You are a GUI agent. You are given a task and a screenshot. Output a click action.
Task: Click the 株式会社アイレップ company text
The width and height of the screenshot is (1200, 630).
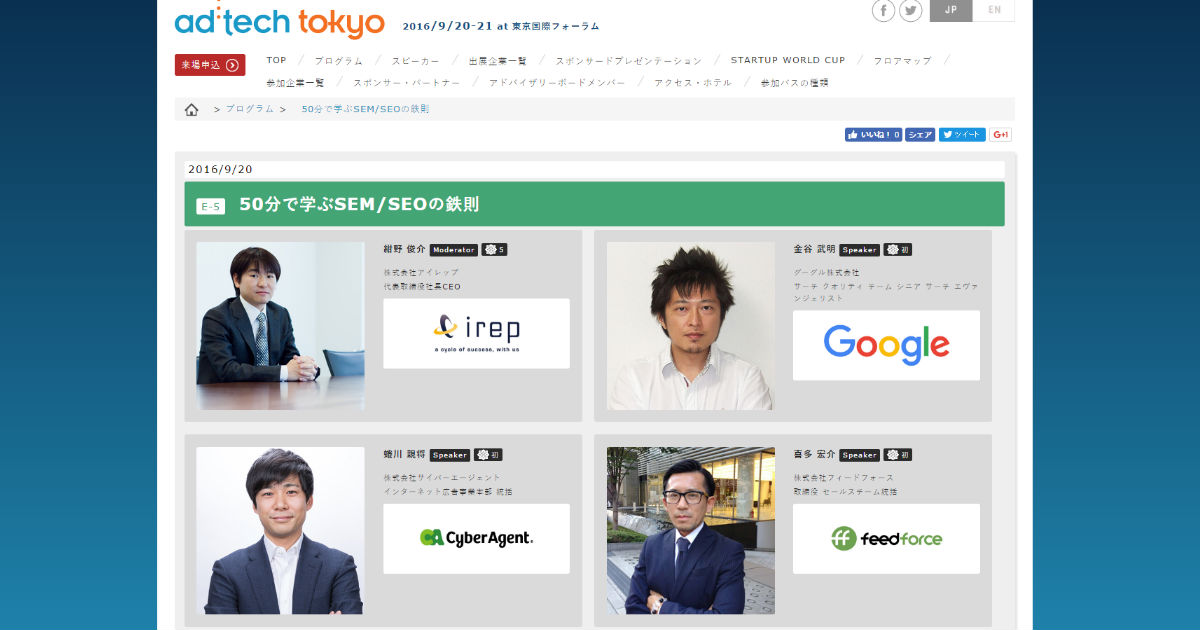coord(421,273)
